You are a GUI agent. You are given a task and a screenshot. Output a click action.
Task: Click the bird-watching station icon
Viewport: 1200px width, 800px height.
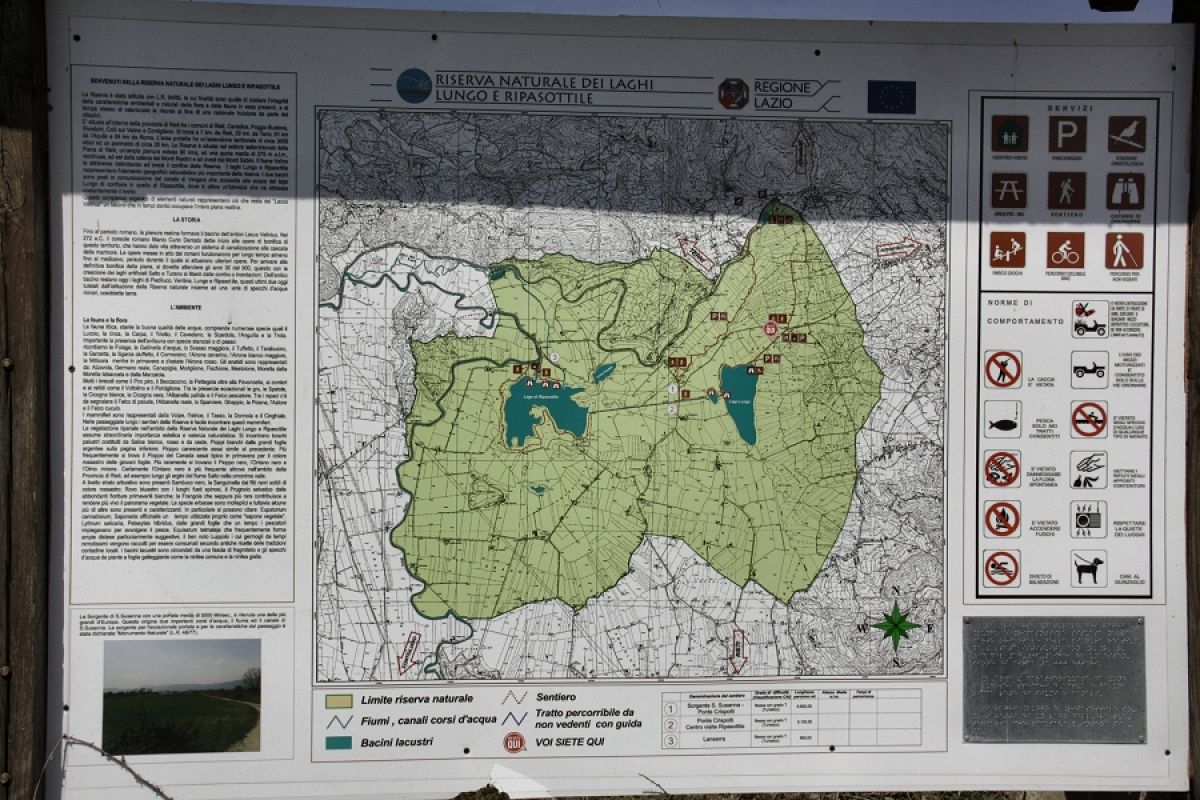coord(1126,133)
